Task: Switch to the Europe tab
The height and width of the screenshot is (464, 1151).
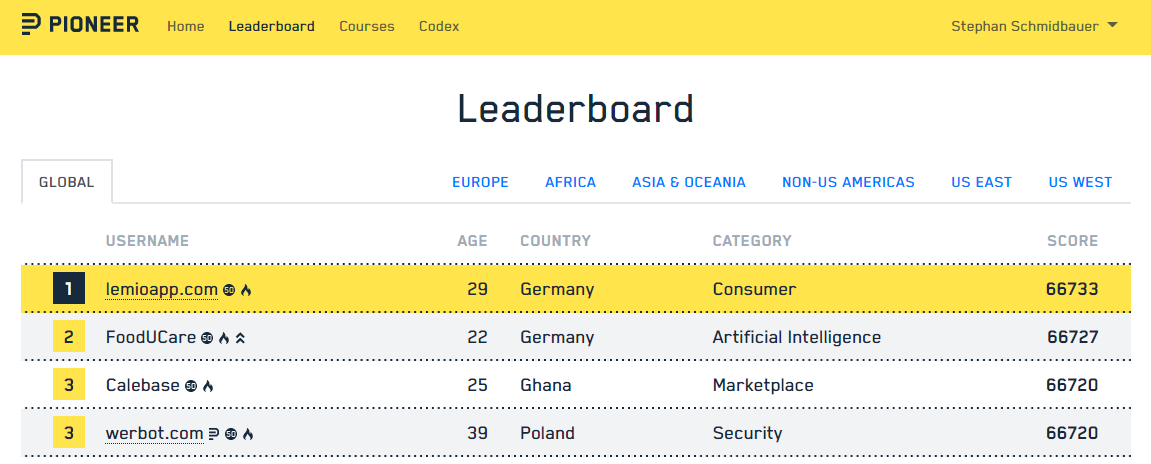Action: (480, 182)
